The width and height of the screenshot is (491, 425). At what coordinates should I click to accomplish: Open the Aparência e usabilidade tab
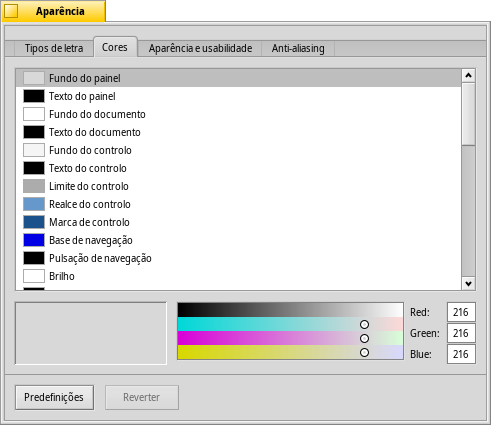[200, 48]
